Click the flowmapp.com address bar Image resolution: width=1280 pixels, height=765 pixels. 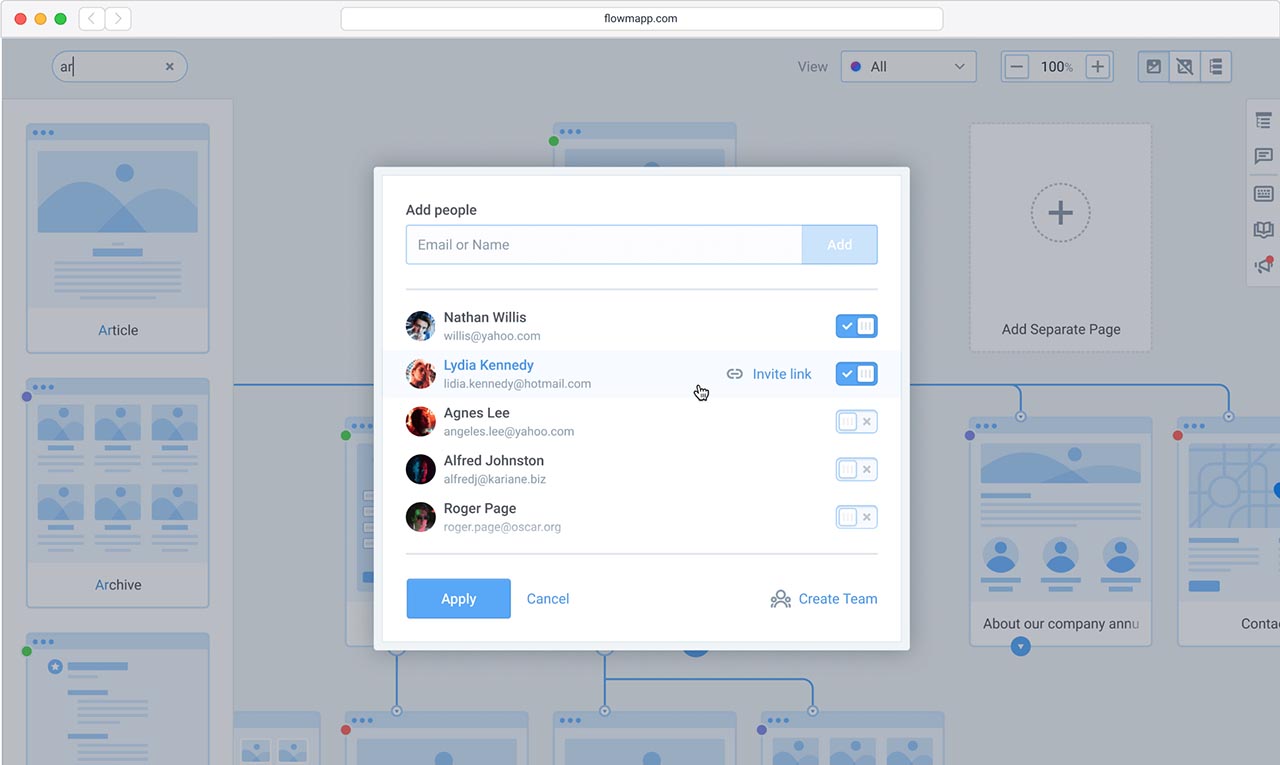click(642, 18)
